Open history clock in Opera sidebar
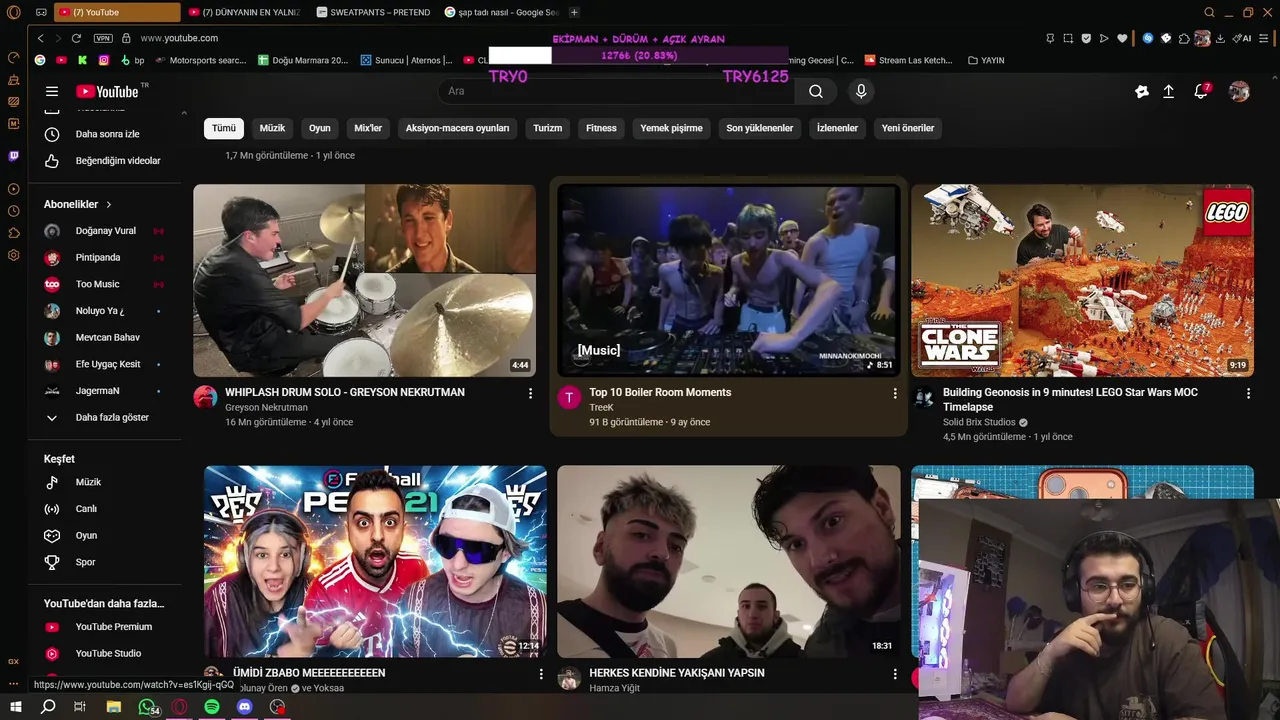The height and width of the screenshot is (720, 1280). pyautogui.click(x=13, y=211)
